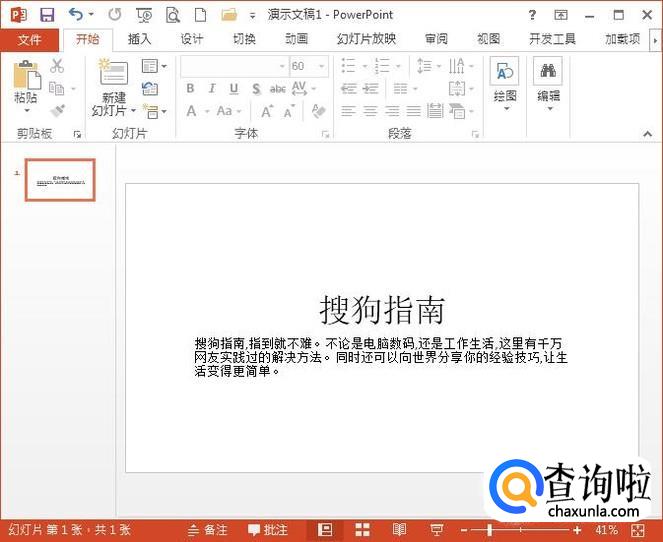Click the Save icon in quick access toolbar
Viewport: 663px width, 542px height.
coord(46,14)
